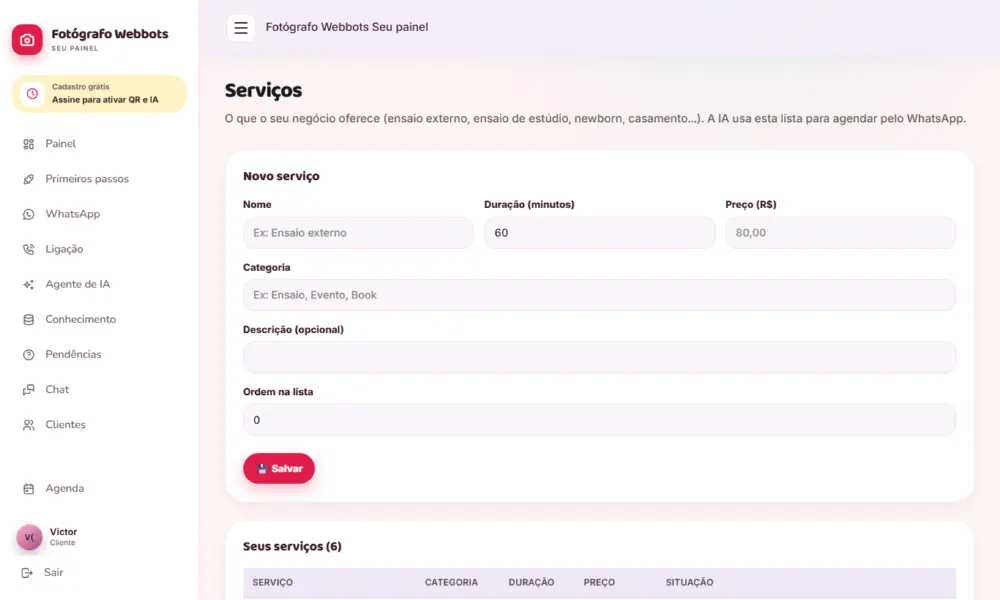Focus the Categoria input field
1000x600 pixels.
click(599, 295)
